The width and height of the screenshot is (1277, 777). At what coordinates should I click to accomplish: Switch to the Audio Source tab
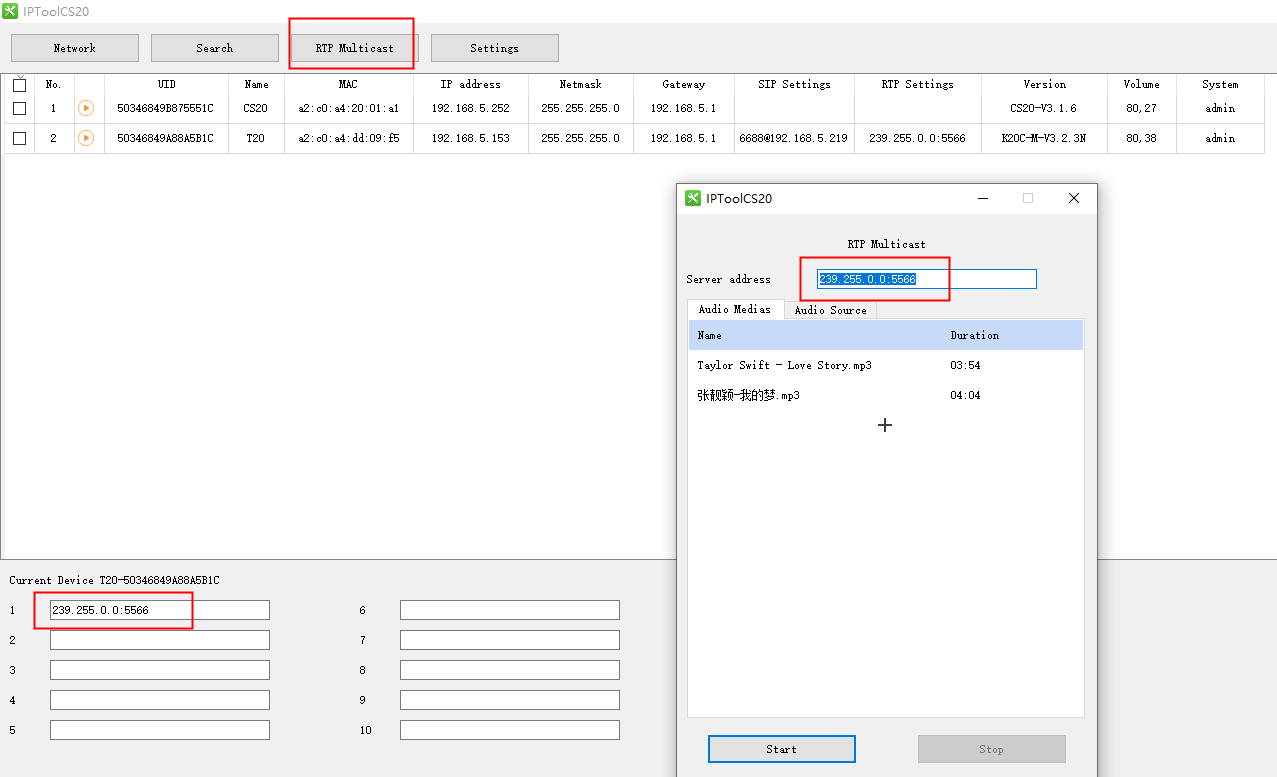click(831, 310)
